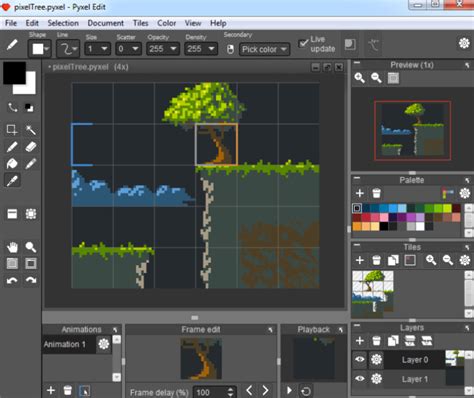This screenshot has width=474, height=398.
Task: Open the brush Size dropdown
Action: (x=97, y=49)
